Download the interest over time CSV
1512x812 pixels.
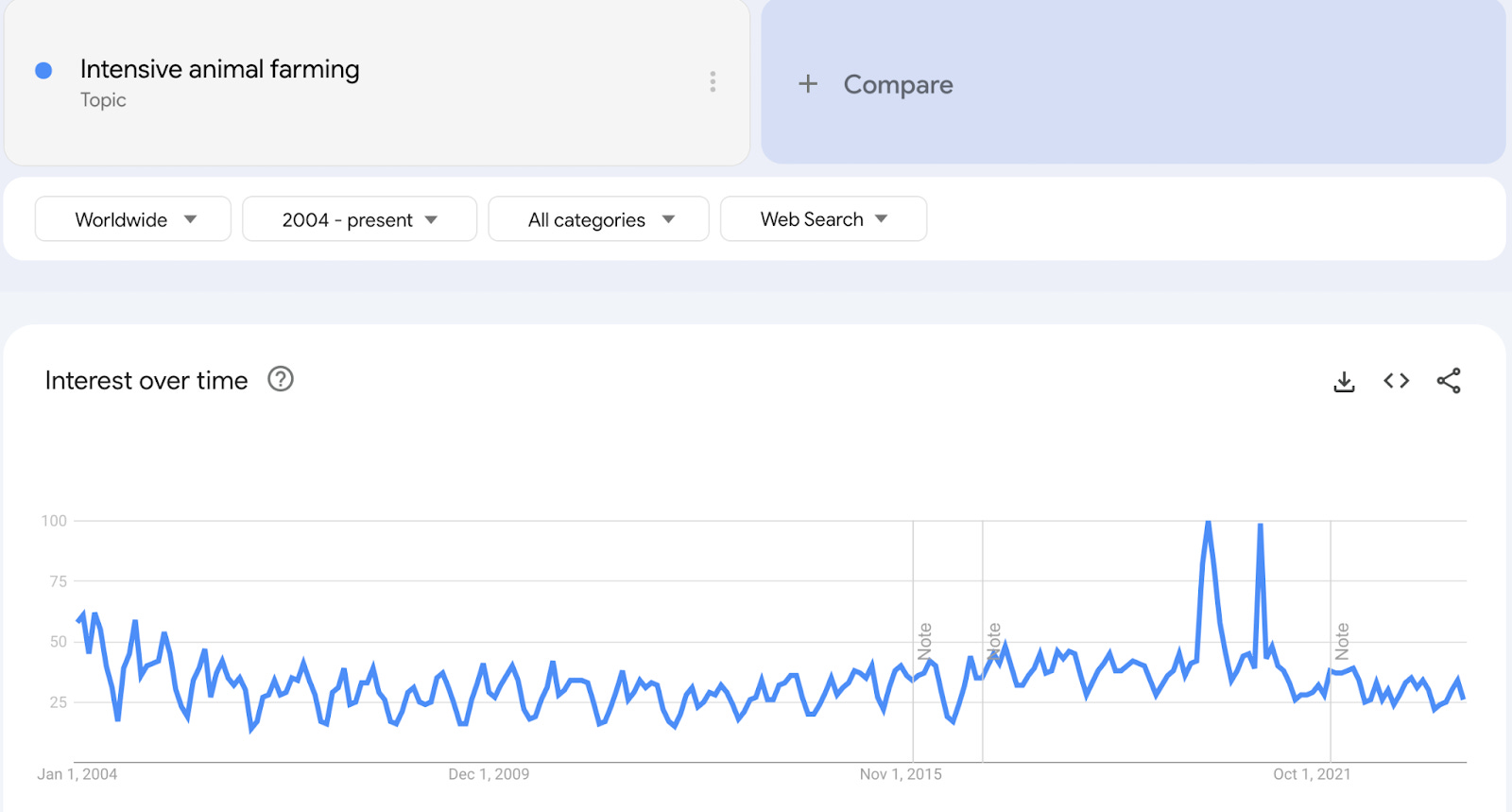coord(1344,381)
